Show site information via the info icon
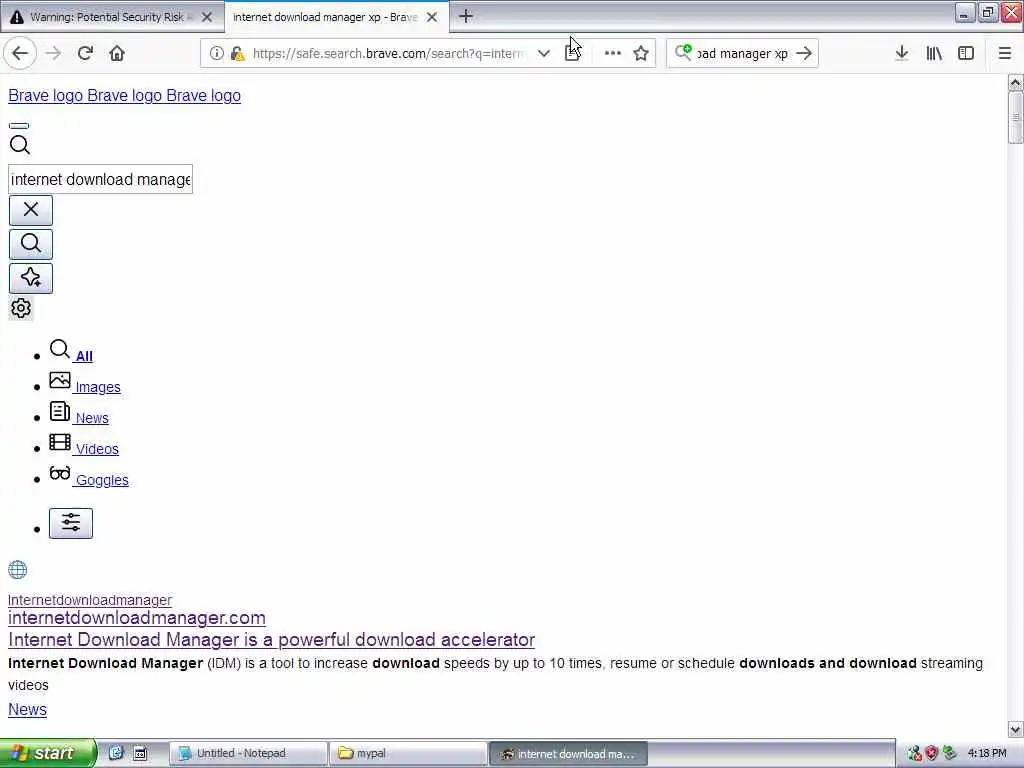 216,54
